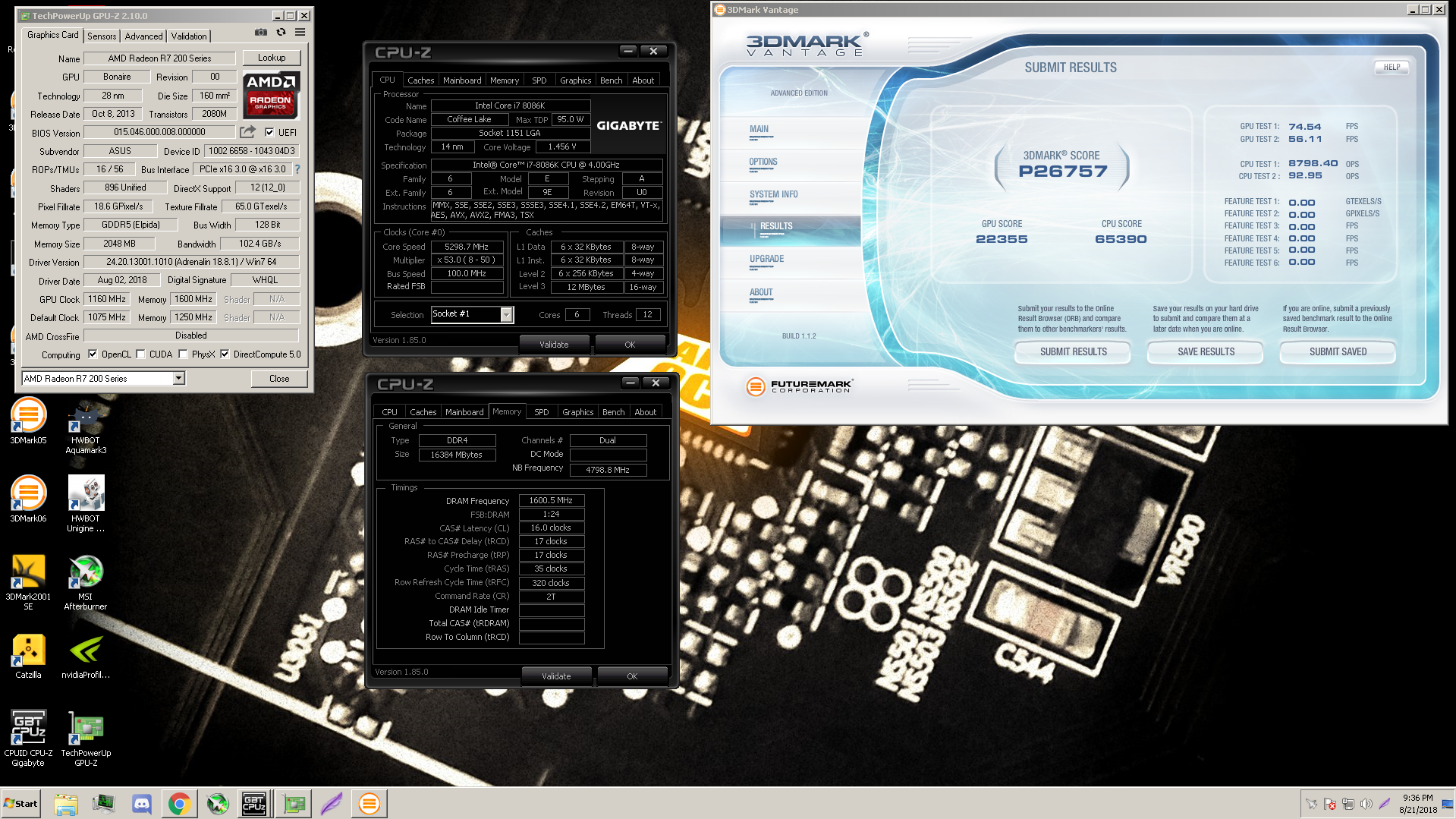The height and width of the screenshot is (819, 1456).
Task: Launch MSI Afterburner from desktop
Action: (x=86, y=583)
